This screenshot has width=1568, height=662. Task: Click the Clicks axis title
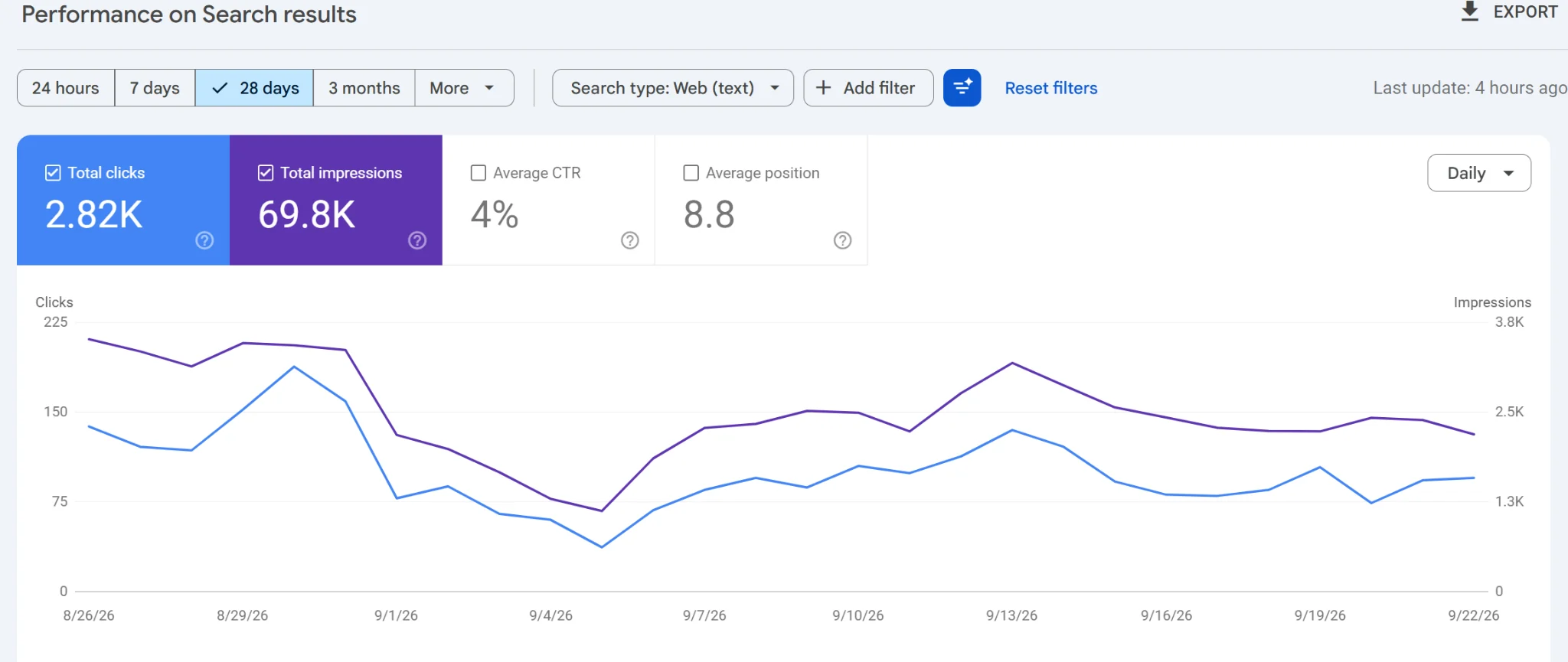(54, 302)
